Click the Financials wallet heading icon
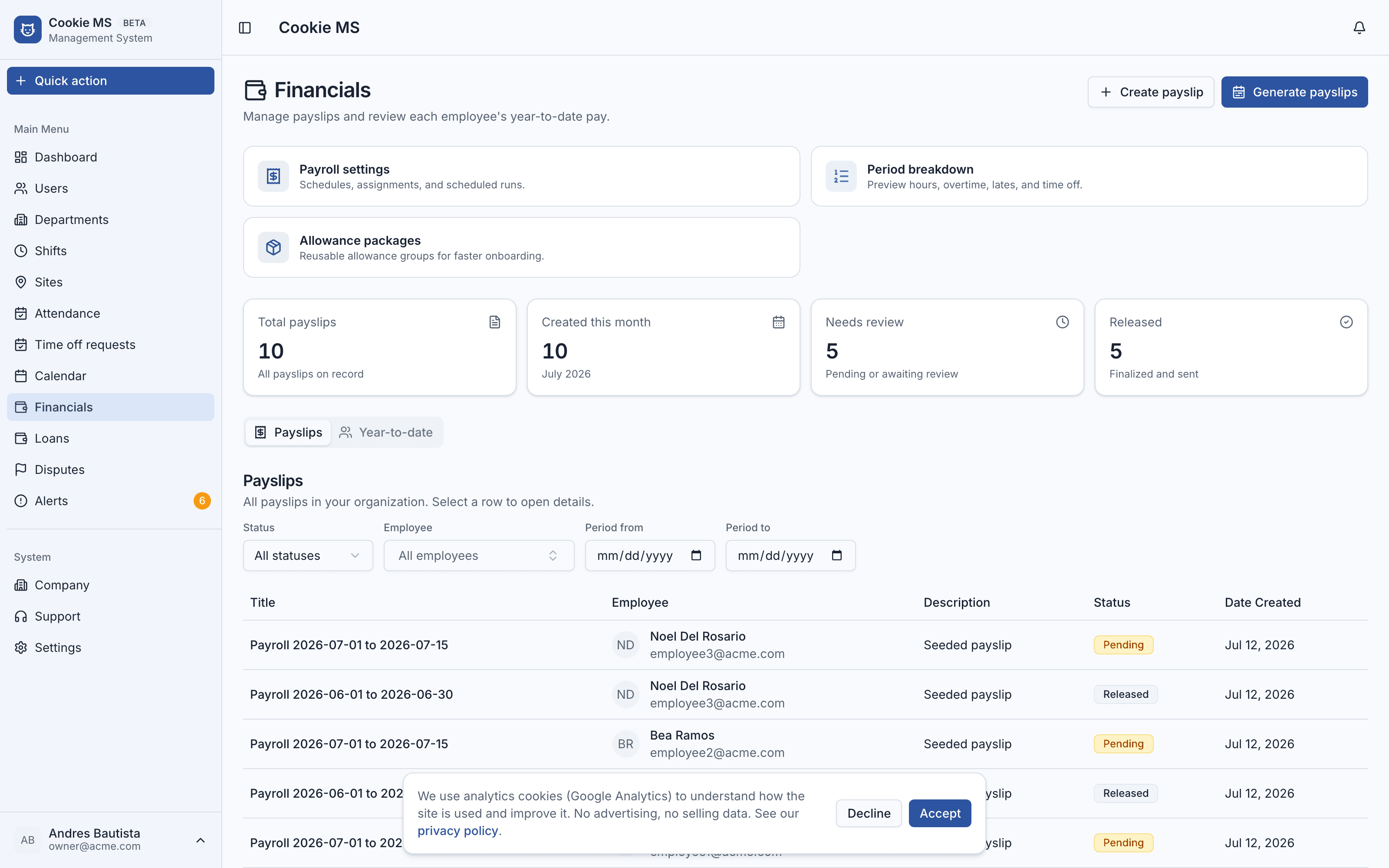Screen dimensions: 1389x868 point(255,90)
